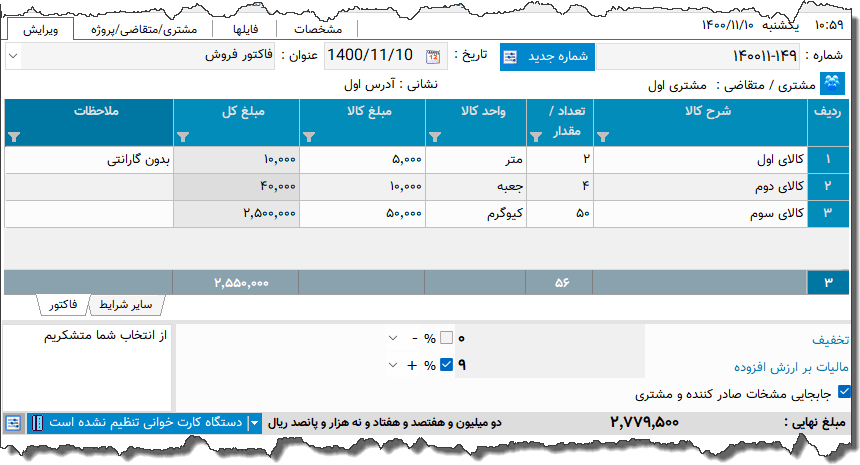The height and width of the screenshot is (465, 860).
Task: Click the تخفیف link label
Action: [x=830, y=340]
